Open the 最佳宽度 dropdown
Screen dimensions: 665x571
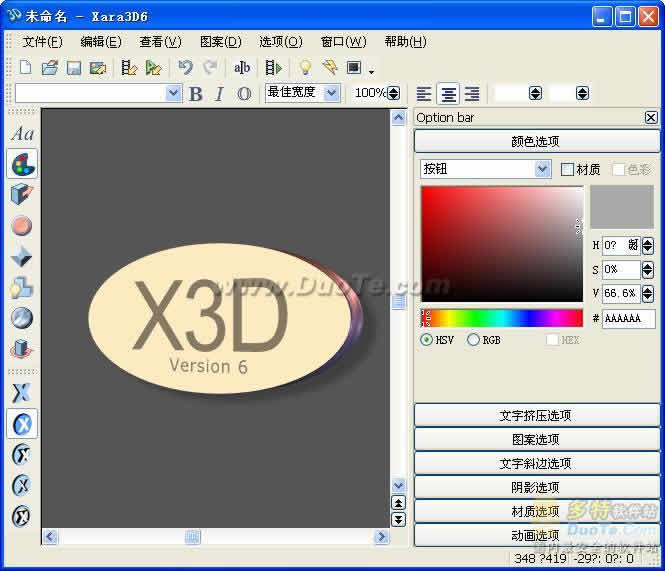[x=332, y=93]
